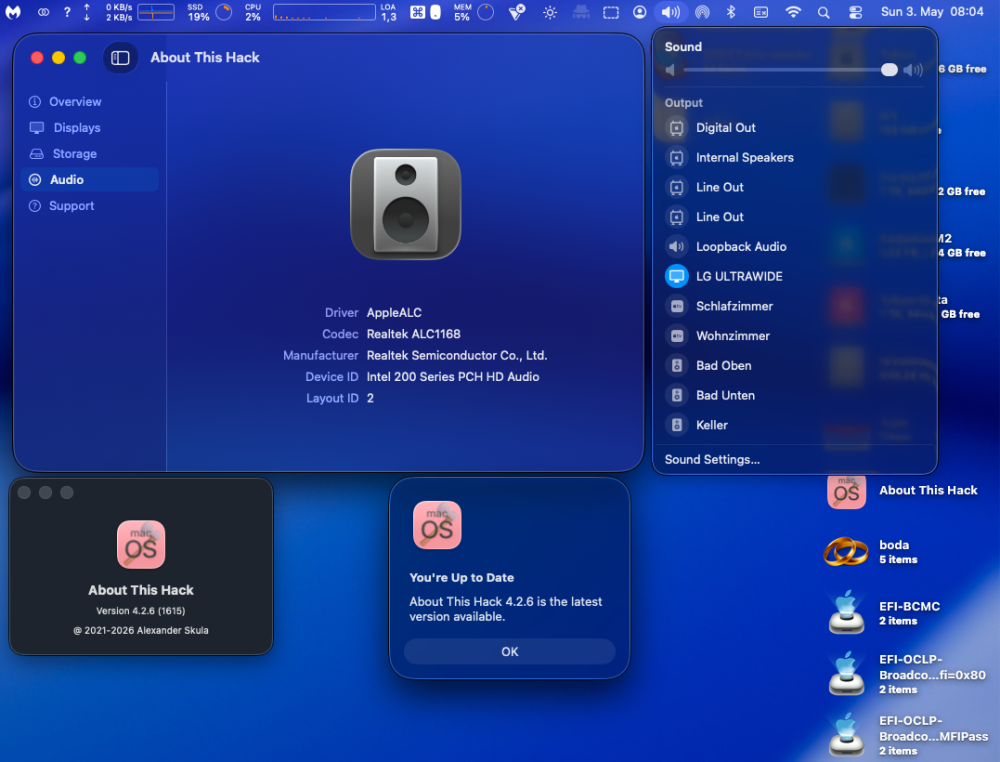Image resolution: width=1000 pixels, height=762 pixels.
Task: Open the Support section
Action: coord(89,206)
